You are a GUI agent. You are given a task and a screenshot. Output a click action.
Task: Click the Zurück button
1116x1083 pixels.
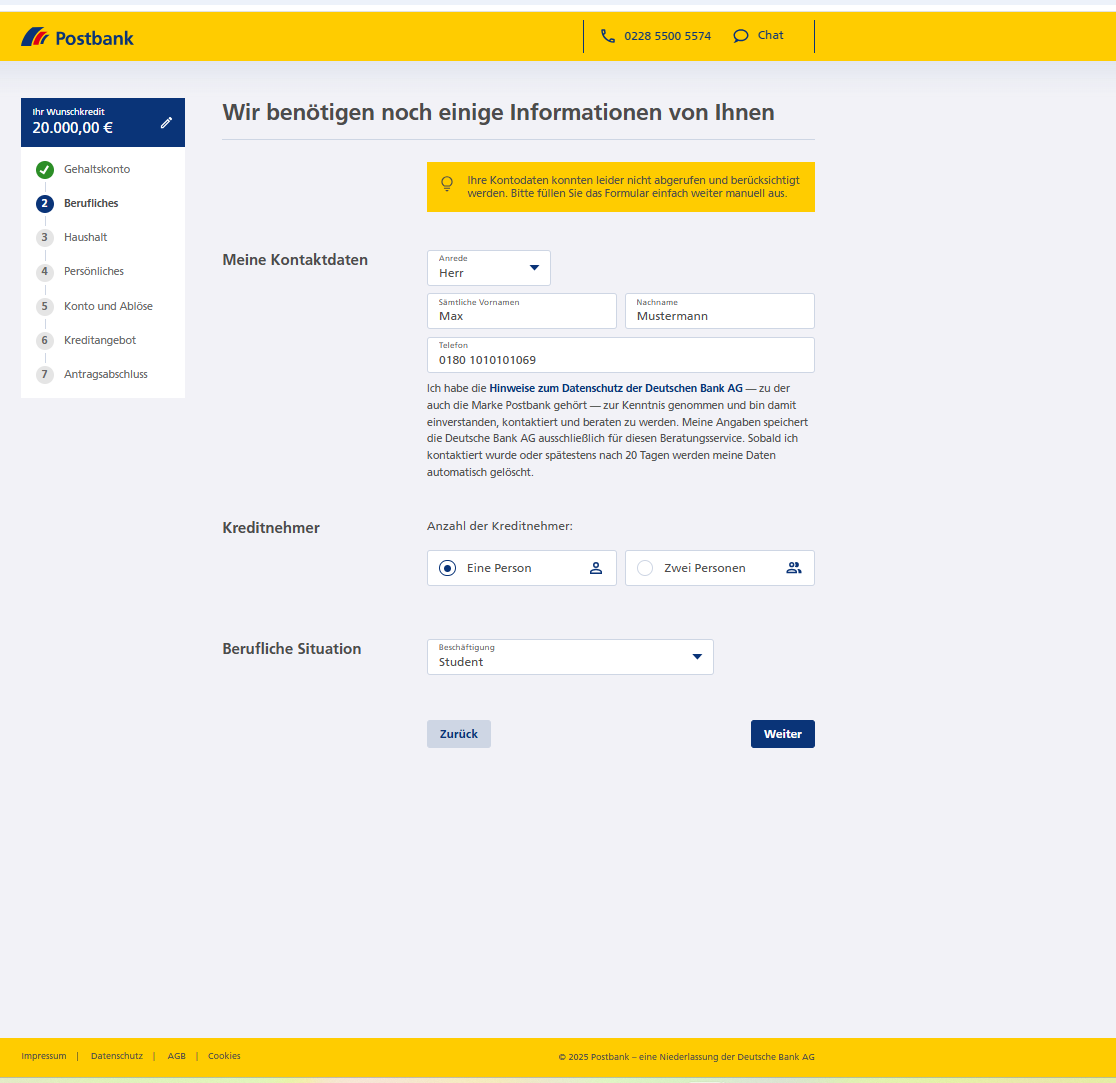pos(458,734)
